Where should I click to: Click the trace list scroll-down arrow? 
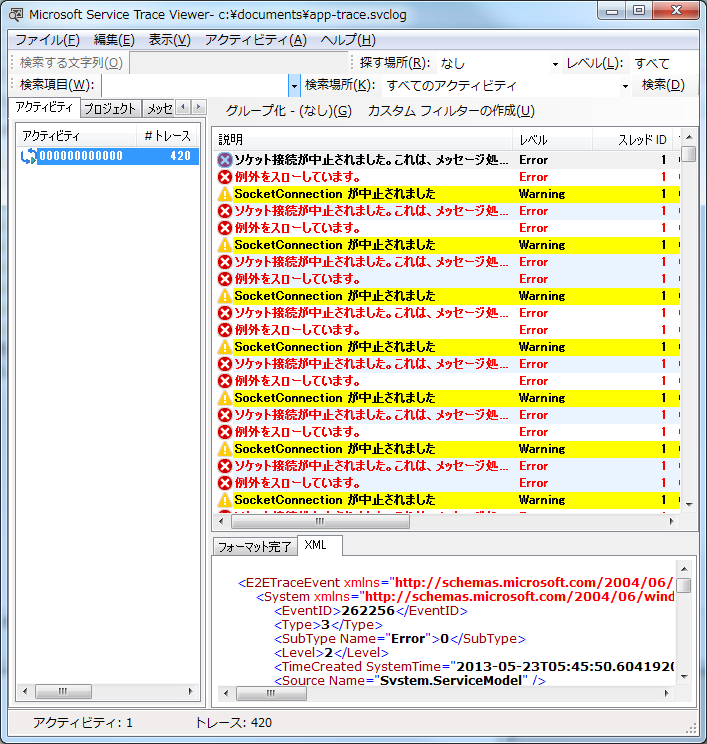pyautogui.click(x=689, y=504)
